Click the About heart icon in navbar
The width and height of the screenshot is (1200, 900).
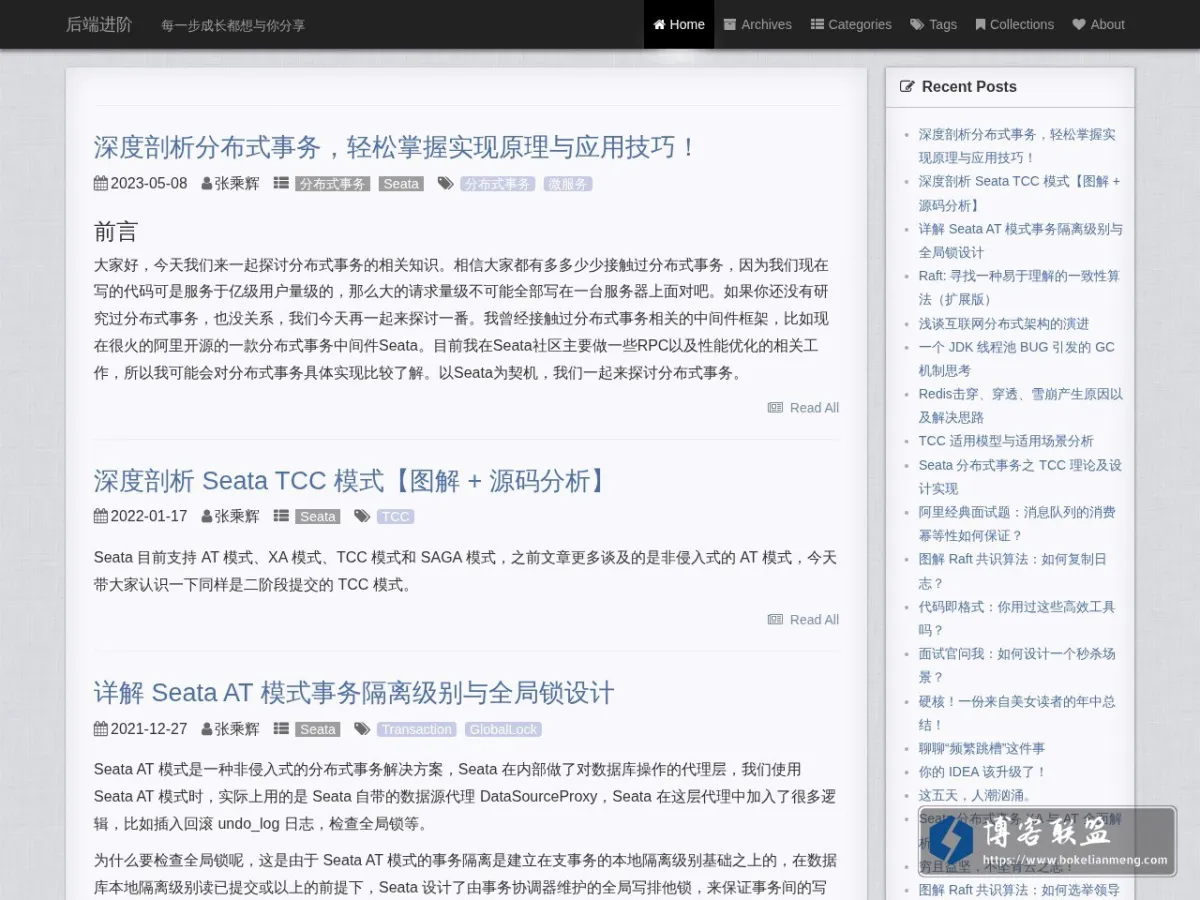[1079, 24]
